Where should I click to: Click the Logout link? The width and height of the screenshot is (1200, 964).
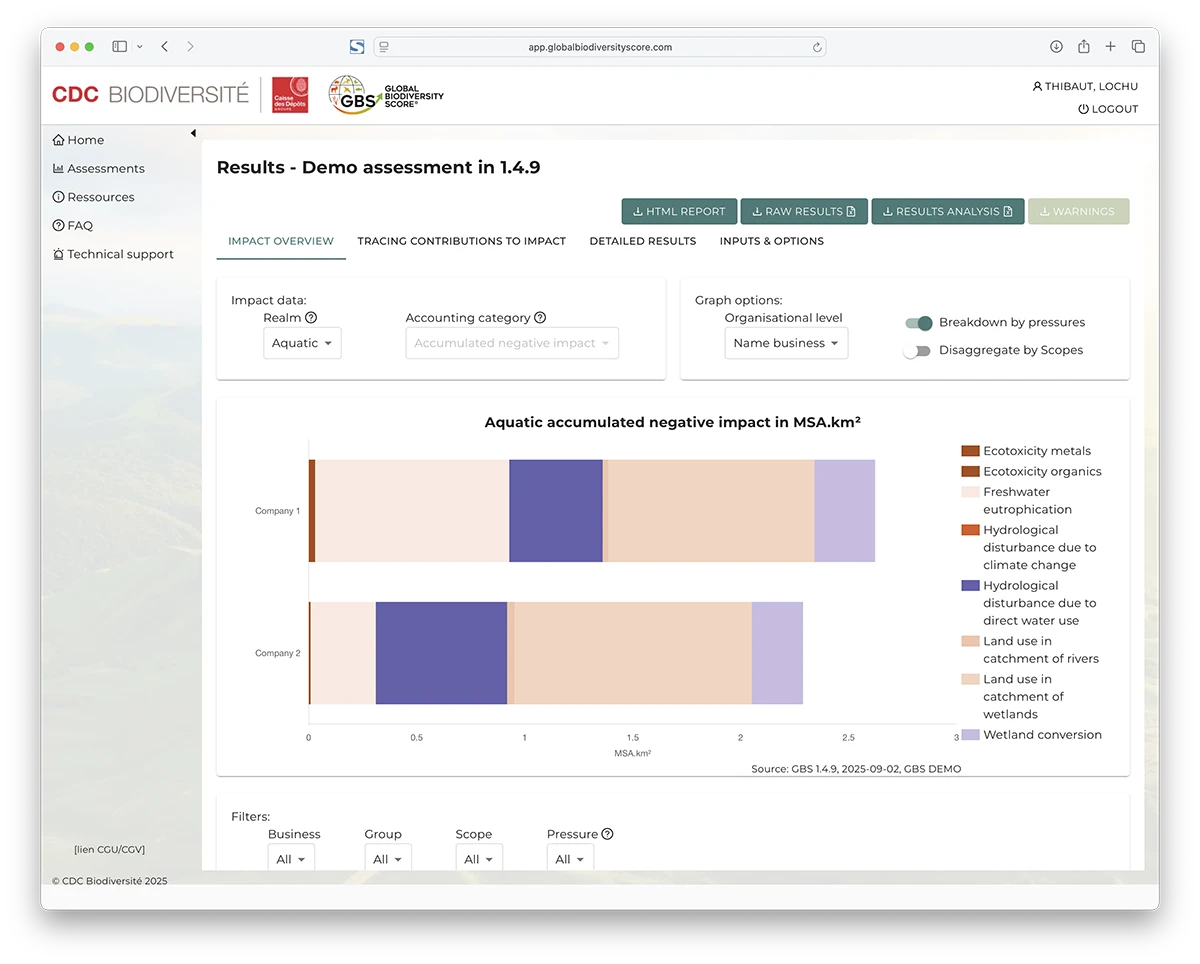pos(1108,109)
